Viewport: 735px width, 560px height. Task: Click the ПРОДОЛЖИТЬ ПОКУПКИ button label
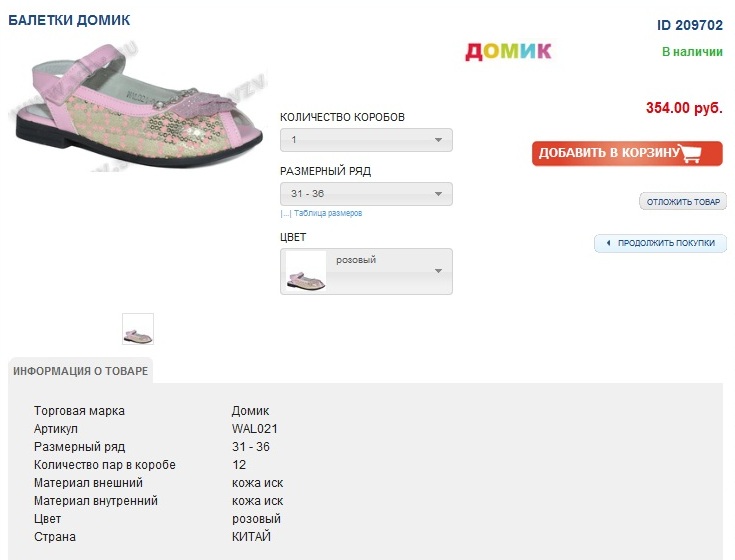(x=666, y=243)
